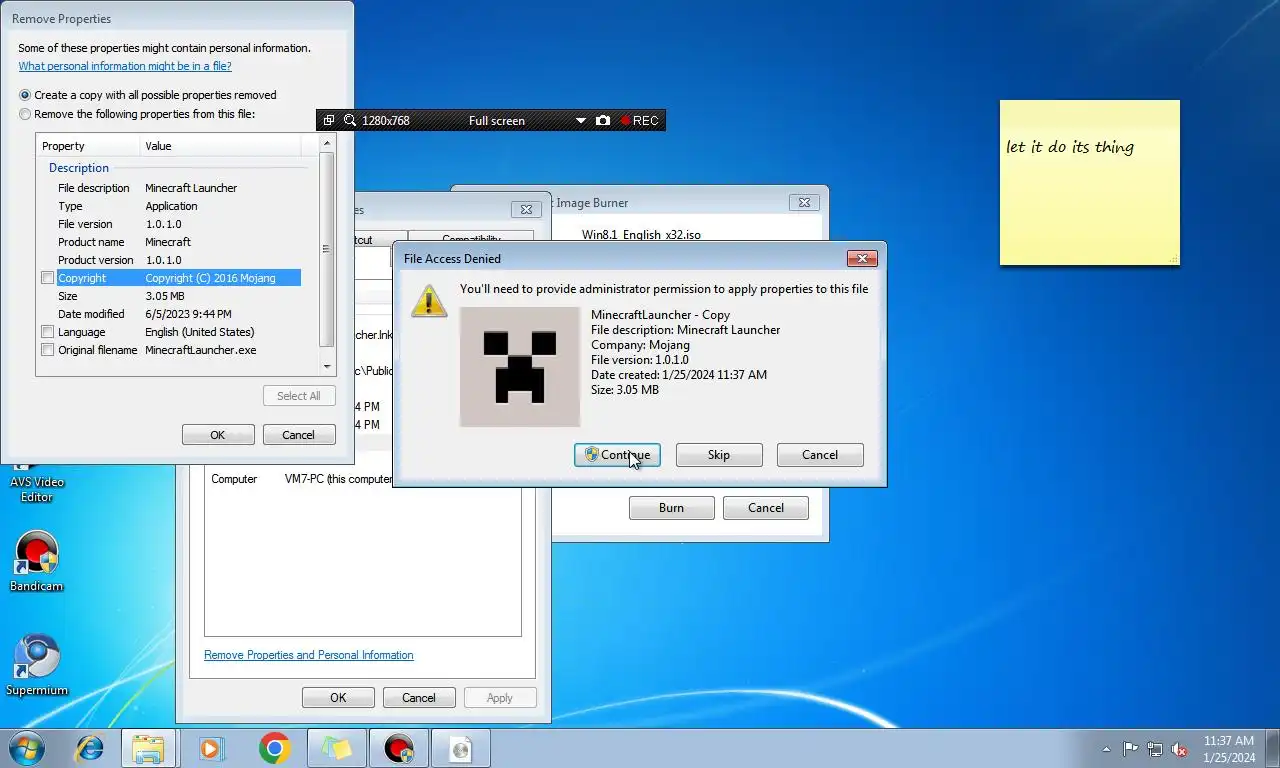1280x768 pixels.
Task: Click the Bandicam taskbar icon
Action: (398, 748)
